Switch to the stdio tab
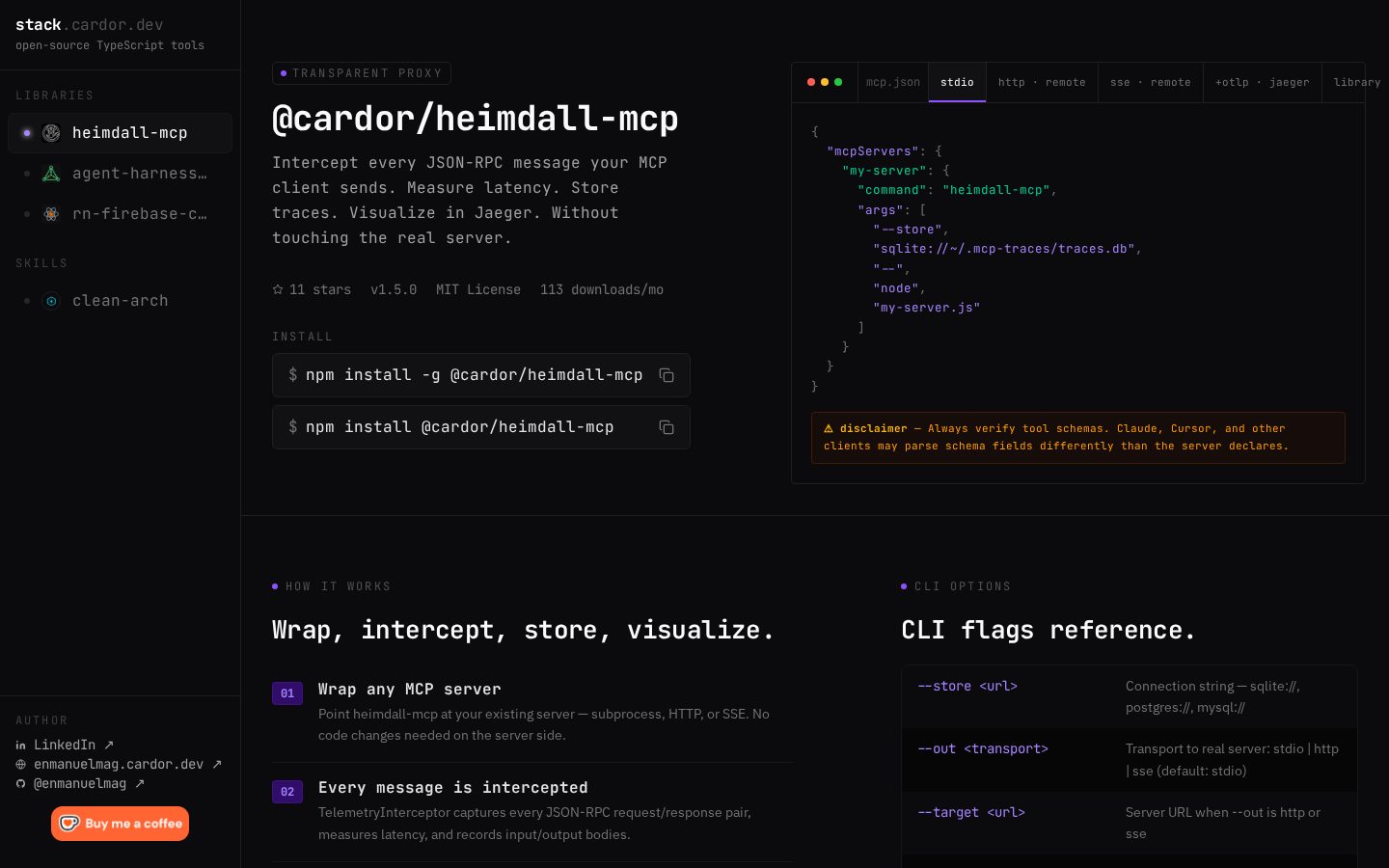This screenshot has height=868, width=1389. 957,83
